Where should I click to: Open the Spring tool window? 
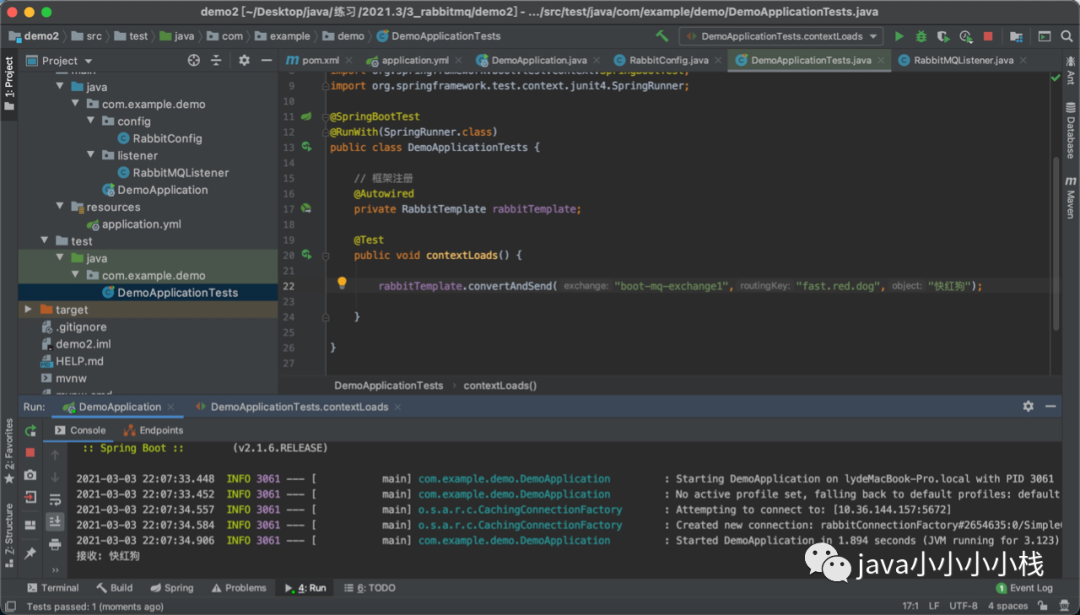[x=172, y=587]
